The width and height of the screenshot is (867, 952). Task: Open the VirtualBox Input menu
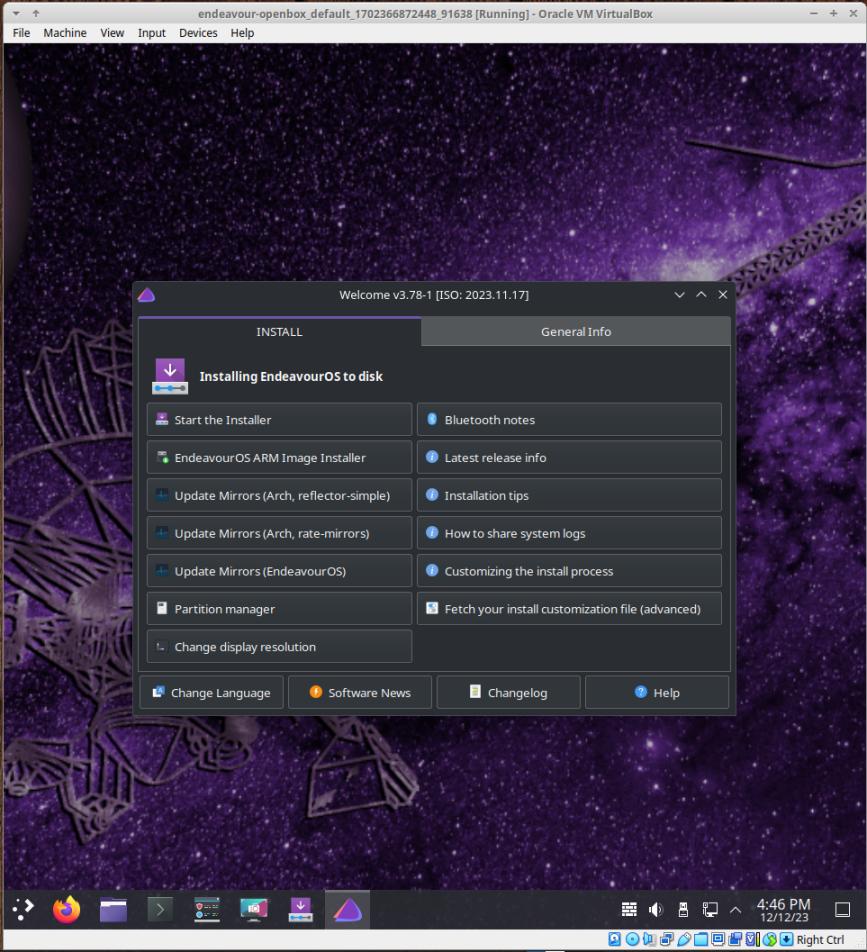coord(151,33)
